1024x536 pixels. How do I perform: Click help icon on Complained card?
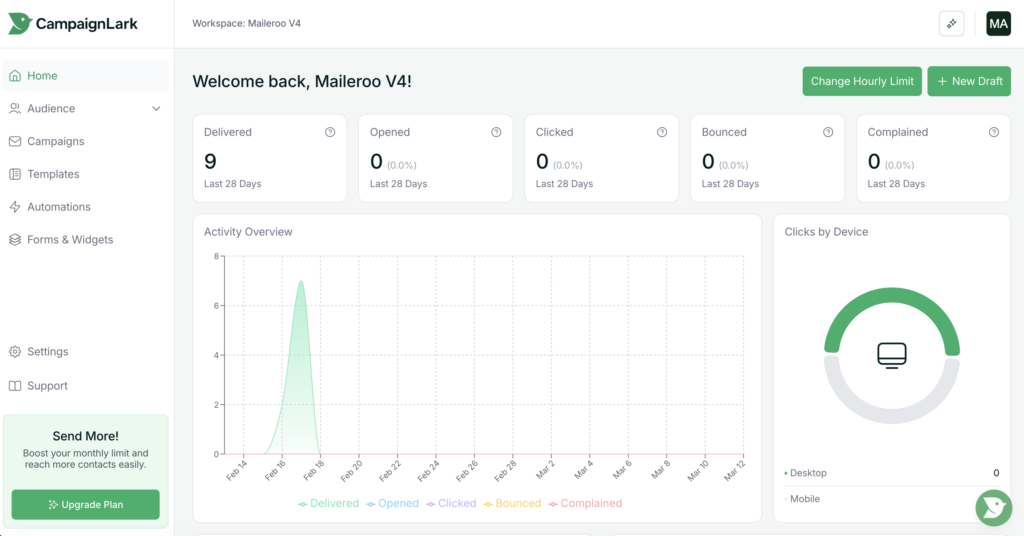pos(994,132)
